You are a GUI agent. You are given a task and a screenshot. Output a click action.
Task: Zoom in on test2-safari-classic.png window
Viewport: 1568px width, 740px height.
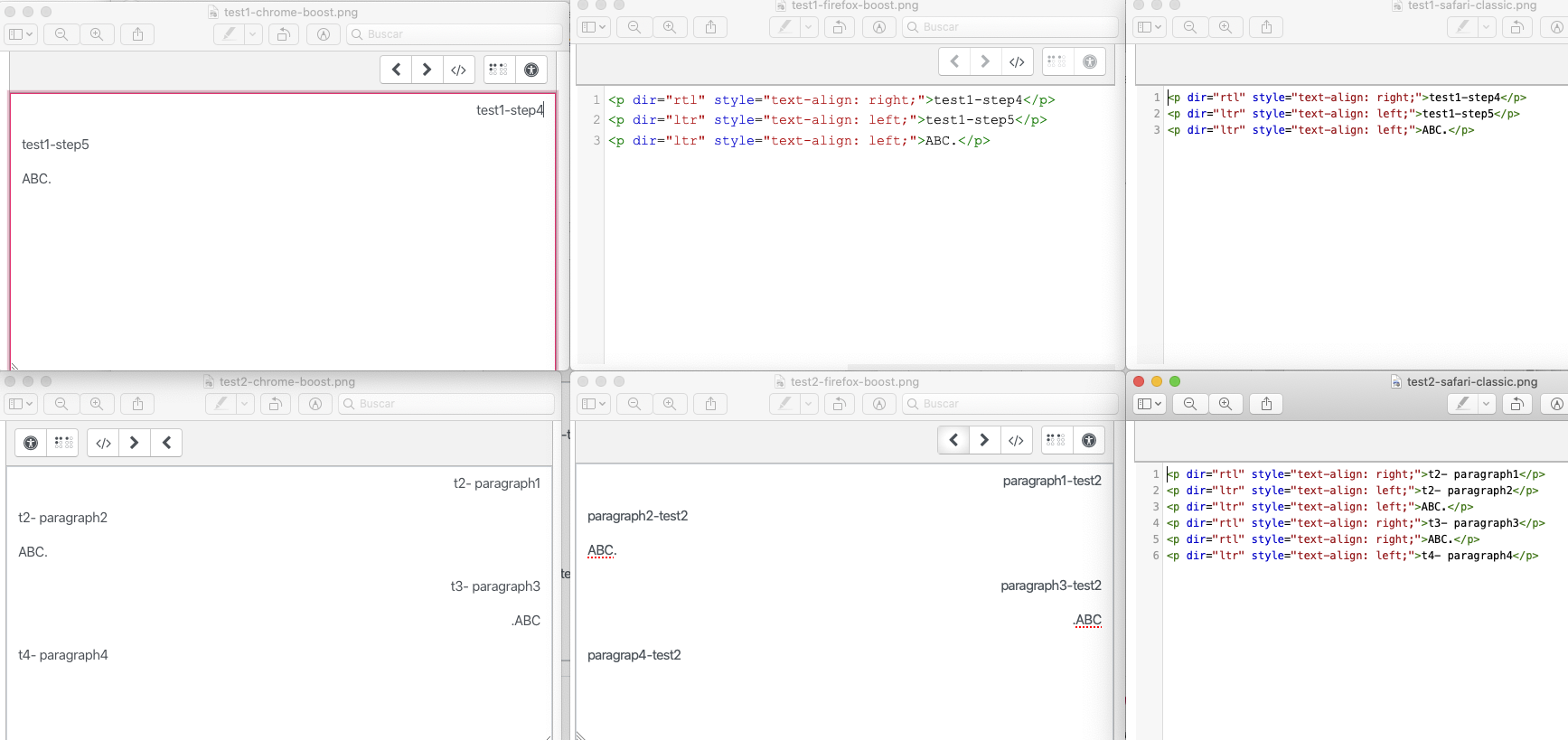(1225, 404)
